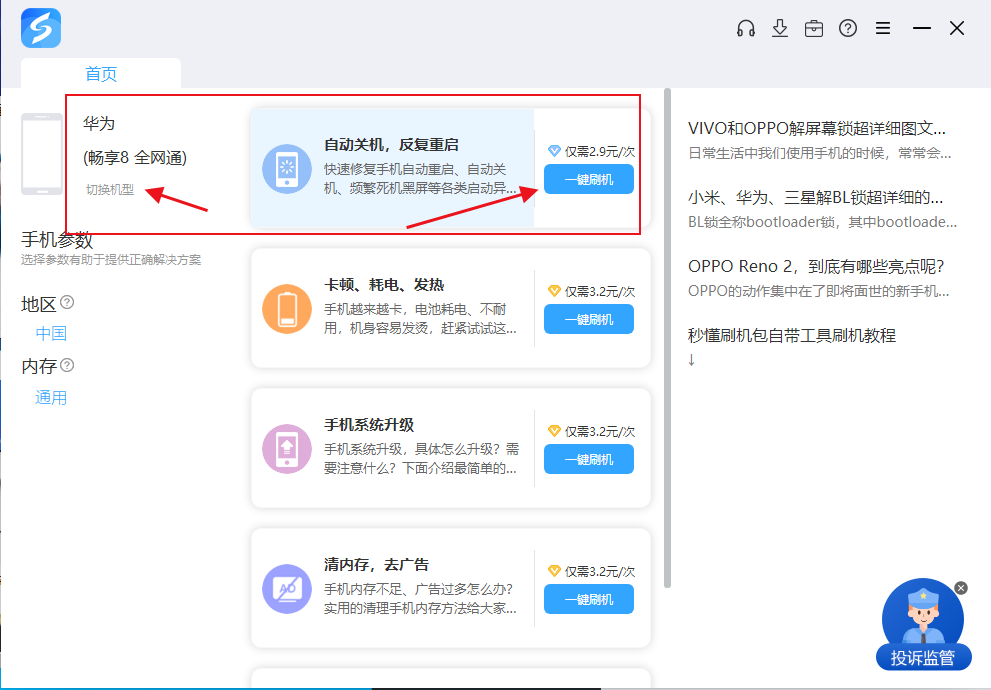Click the gold diamond by 卡顿 card price
The width and height of the screenshot is (991, 690).
554,291
